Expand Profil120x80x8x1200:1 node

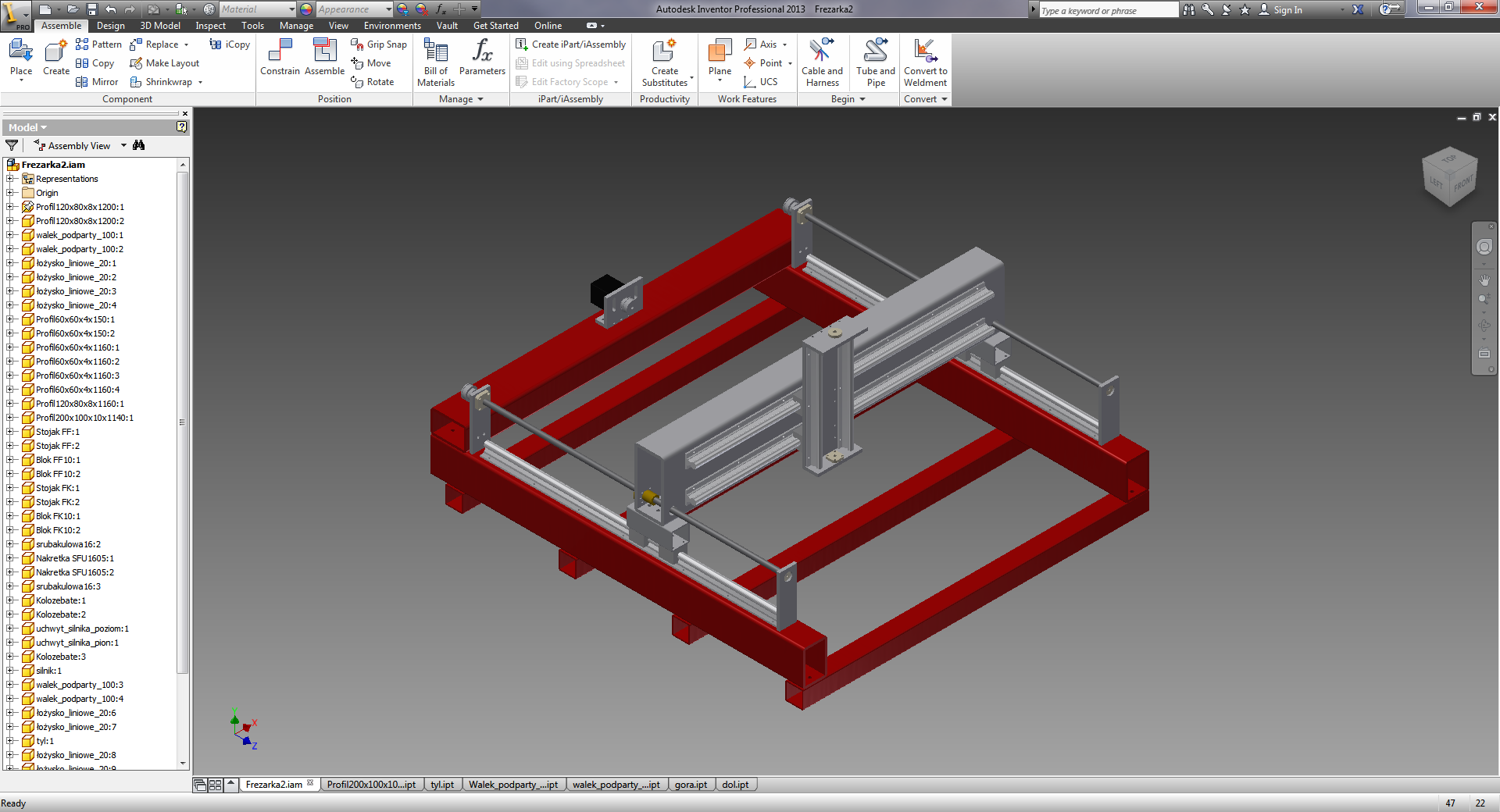(x=11, y=207)
